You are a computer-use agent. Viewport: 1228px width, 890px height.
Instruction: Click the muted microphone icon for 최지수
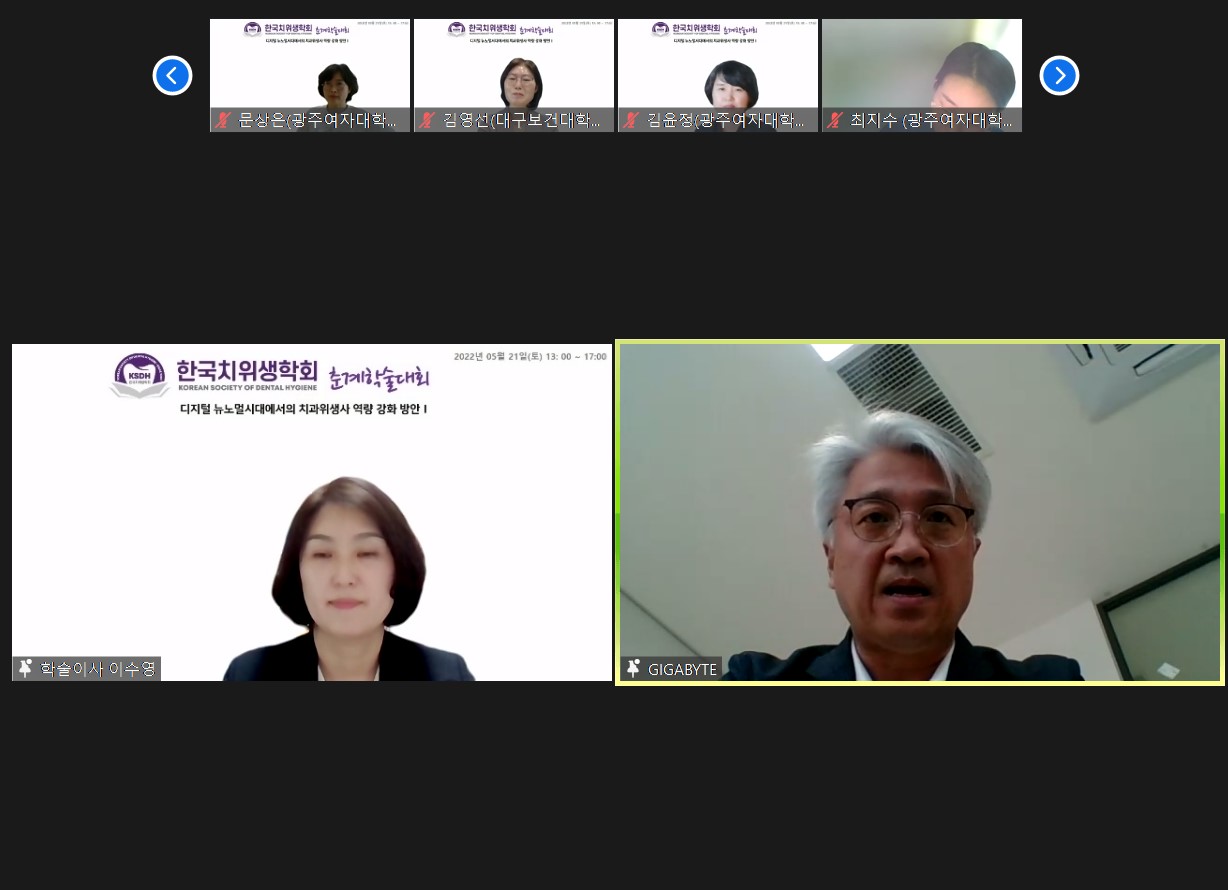[835, 120]
